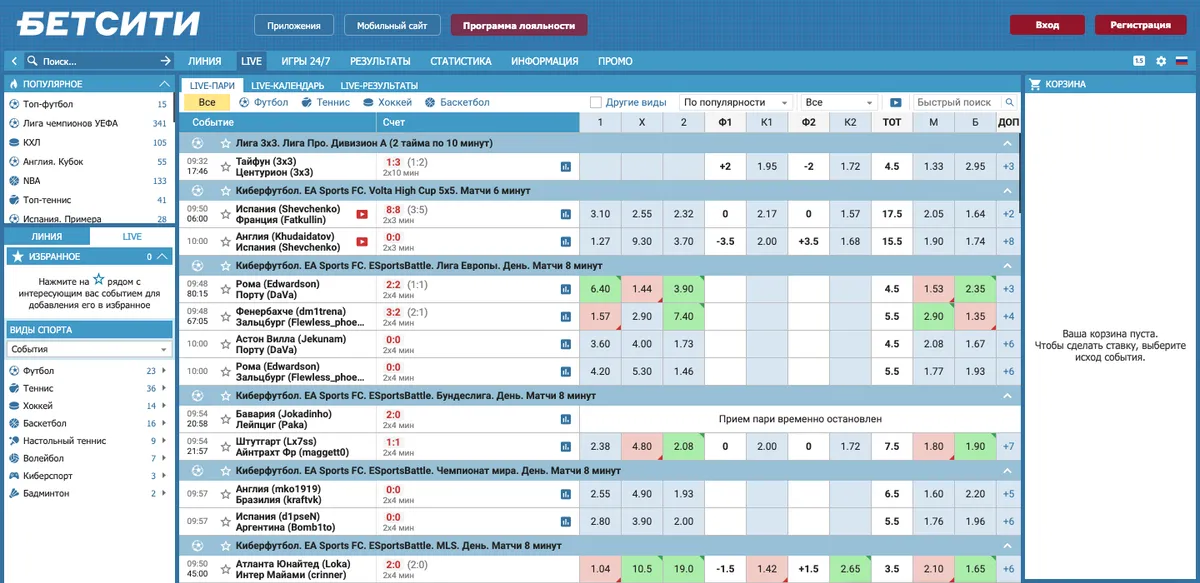Image resolution: width=1200 pixels, height=583 pixels.
Task: Click football icon of Лига 3х3 header
Action: [197, 143]
